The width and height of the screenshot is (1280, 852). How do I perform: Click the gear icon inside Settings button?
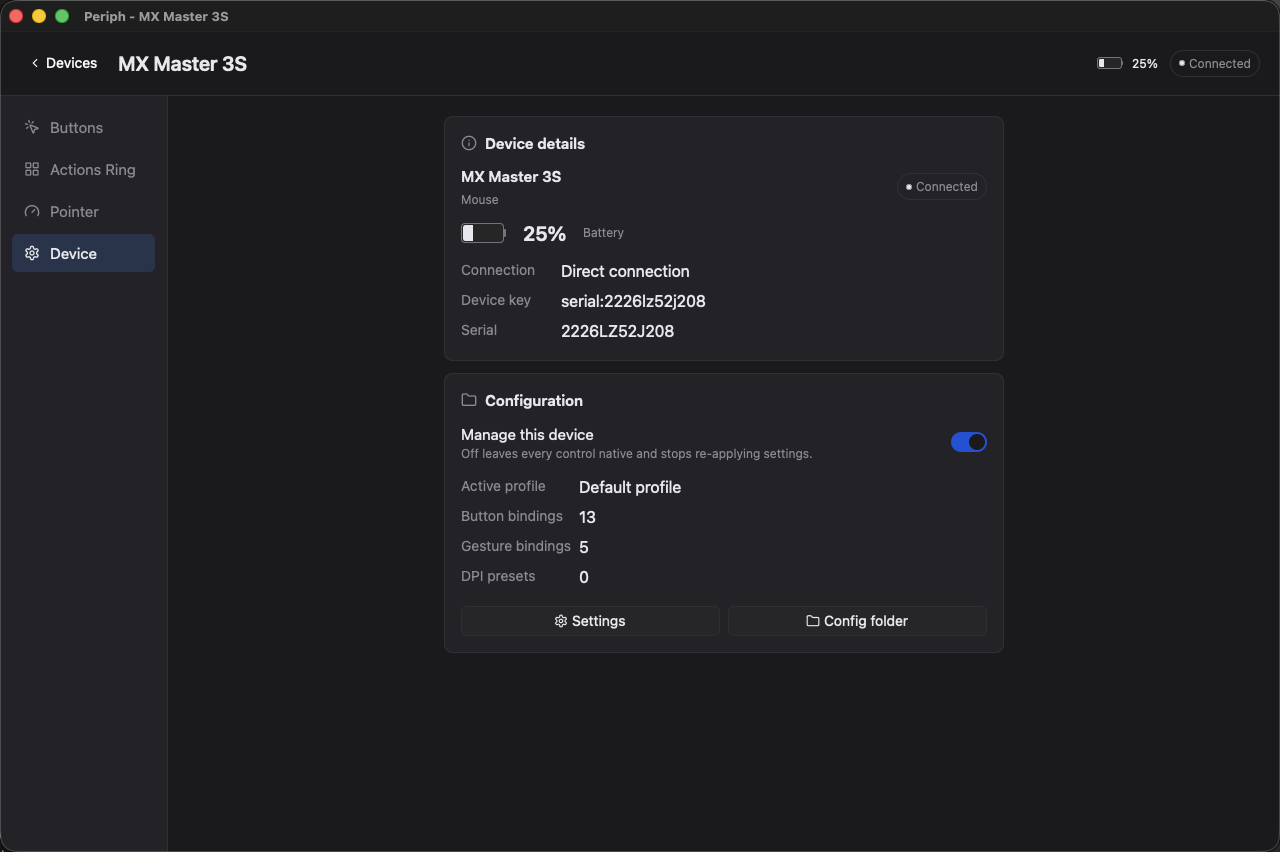tap(561, 621)
